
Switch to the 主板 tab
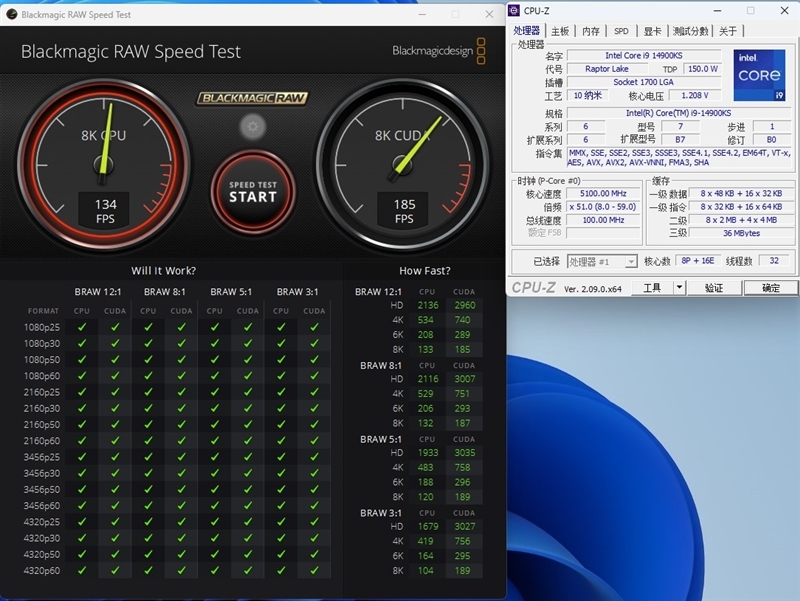pyautogui.click(x=560, y=31)
